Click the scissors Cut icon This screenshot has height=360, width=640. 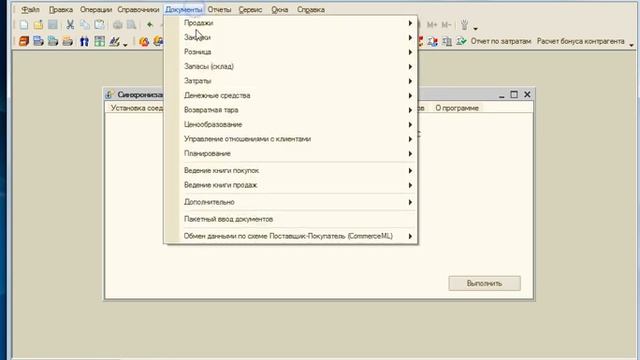click(70, 25)
